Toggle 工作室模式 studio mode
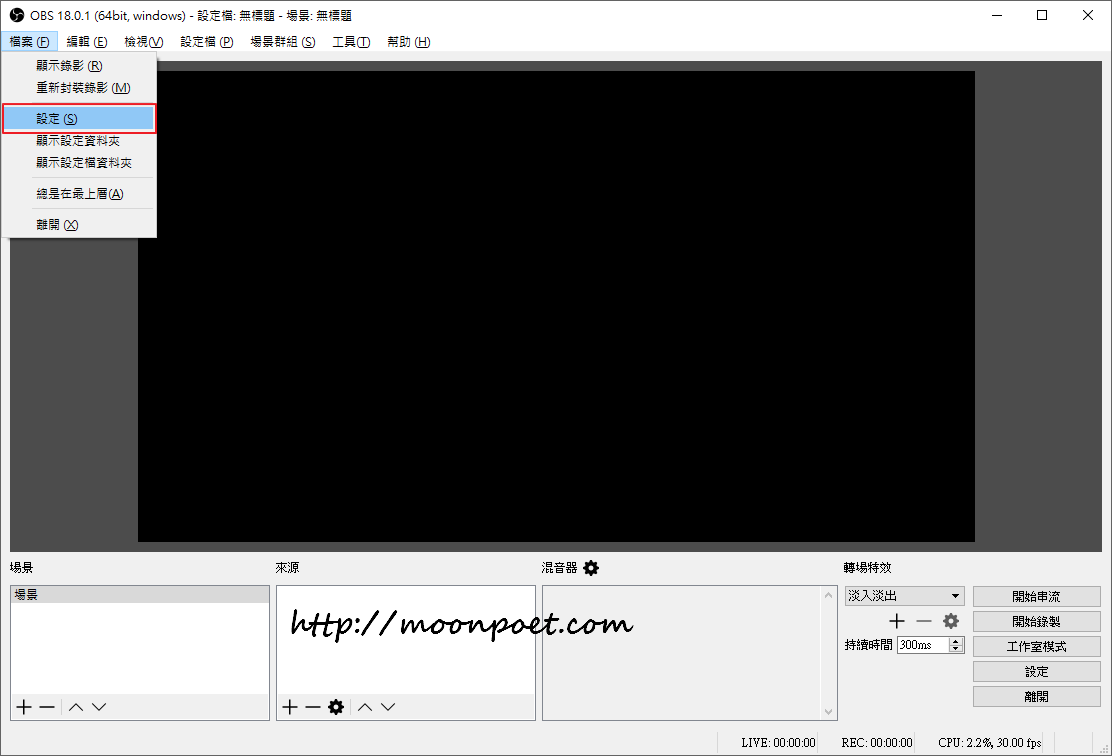Image resolution: width=1112 pixels, height=756 pixels. click(1036, 646)
